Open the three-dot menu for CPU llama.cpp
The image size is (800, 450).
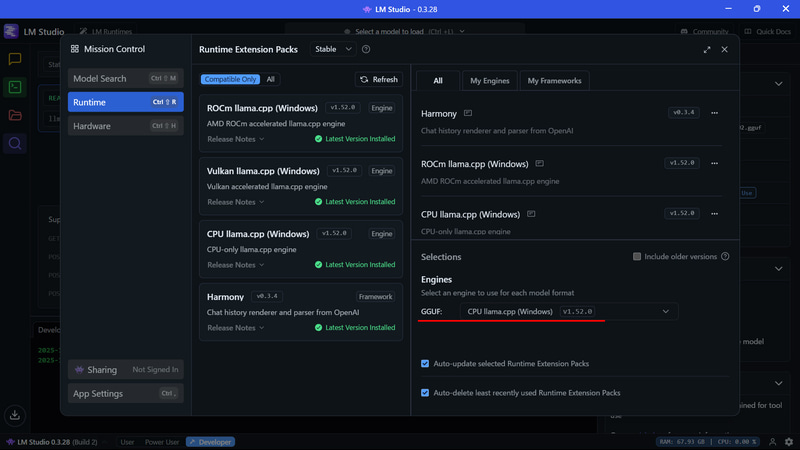click(x=714, y=214)
